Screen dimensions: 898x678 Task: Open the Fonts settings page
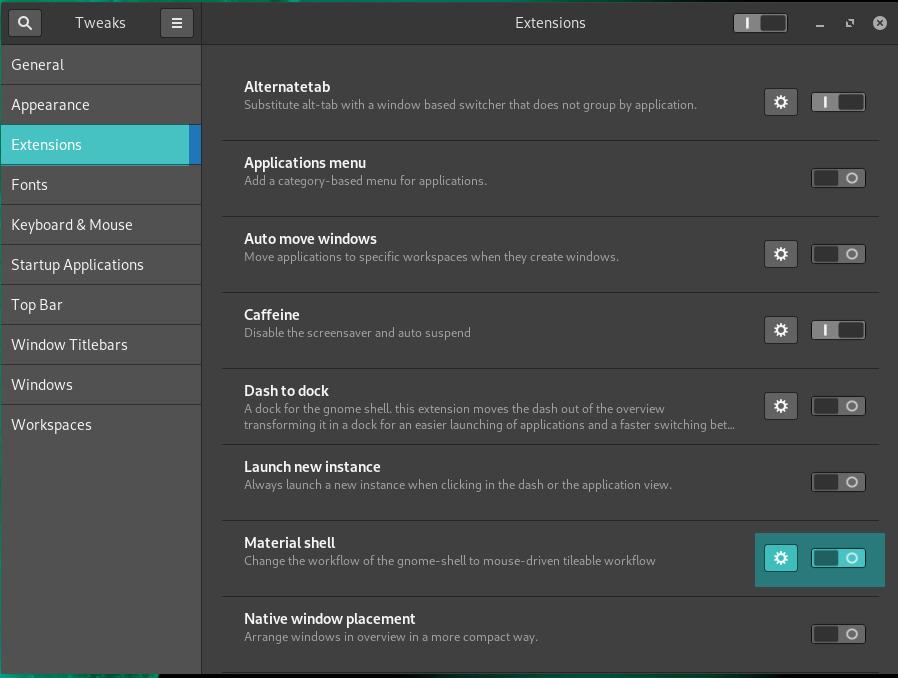[100, 185]
